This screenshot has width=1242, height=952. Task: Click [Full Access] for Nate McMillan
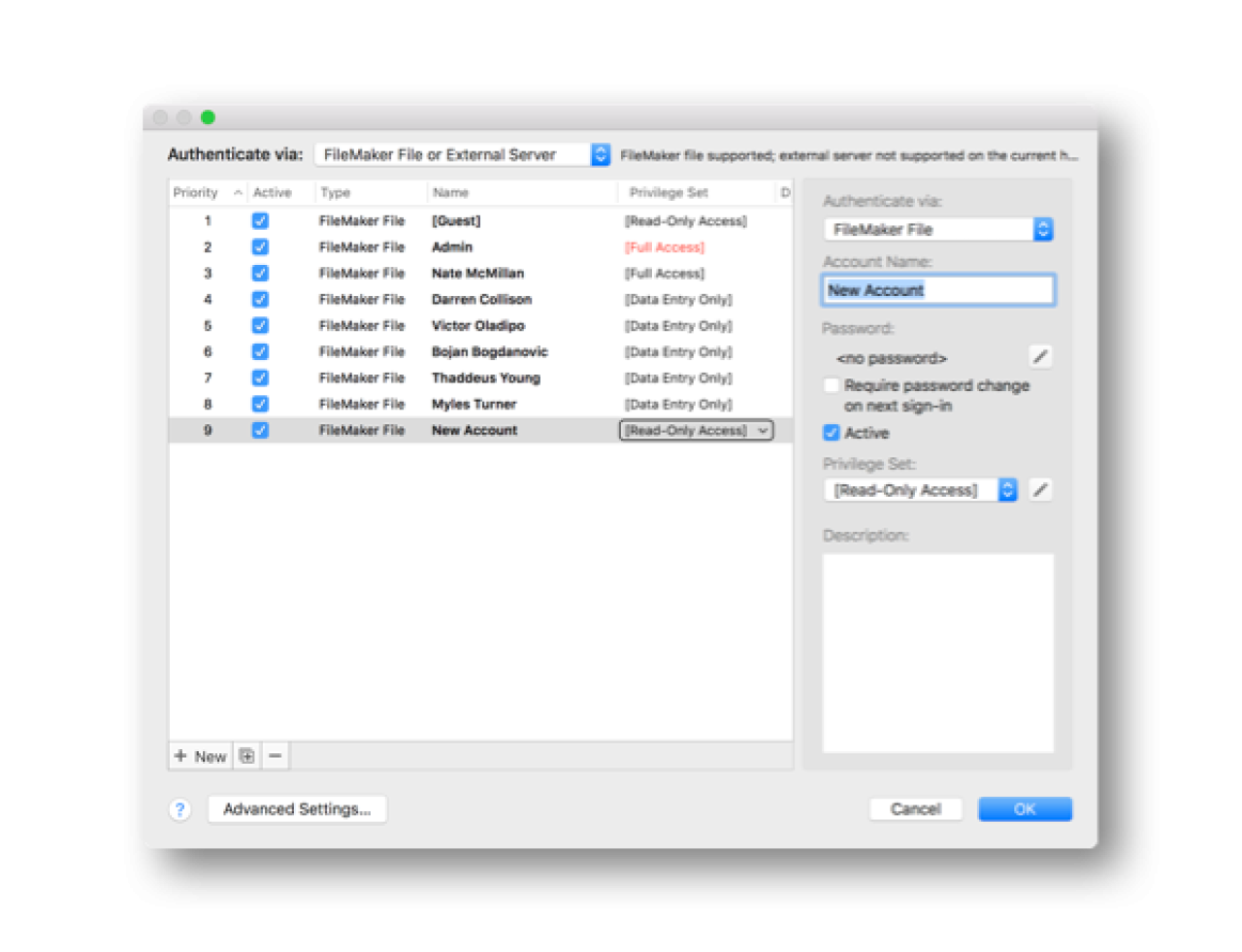pos(665,274)
